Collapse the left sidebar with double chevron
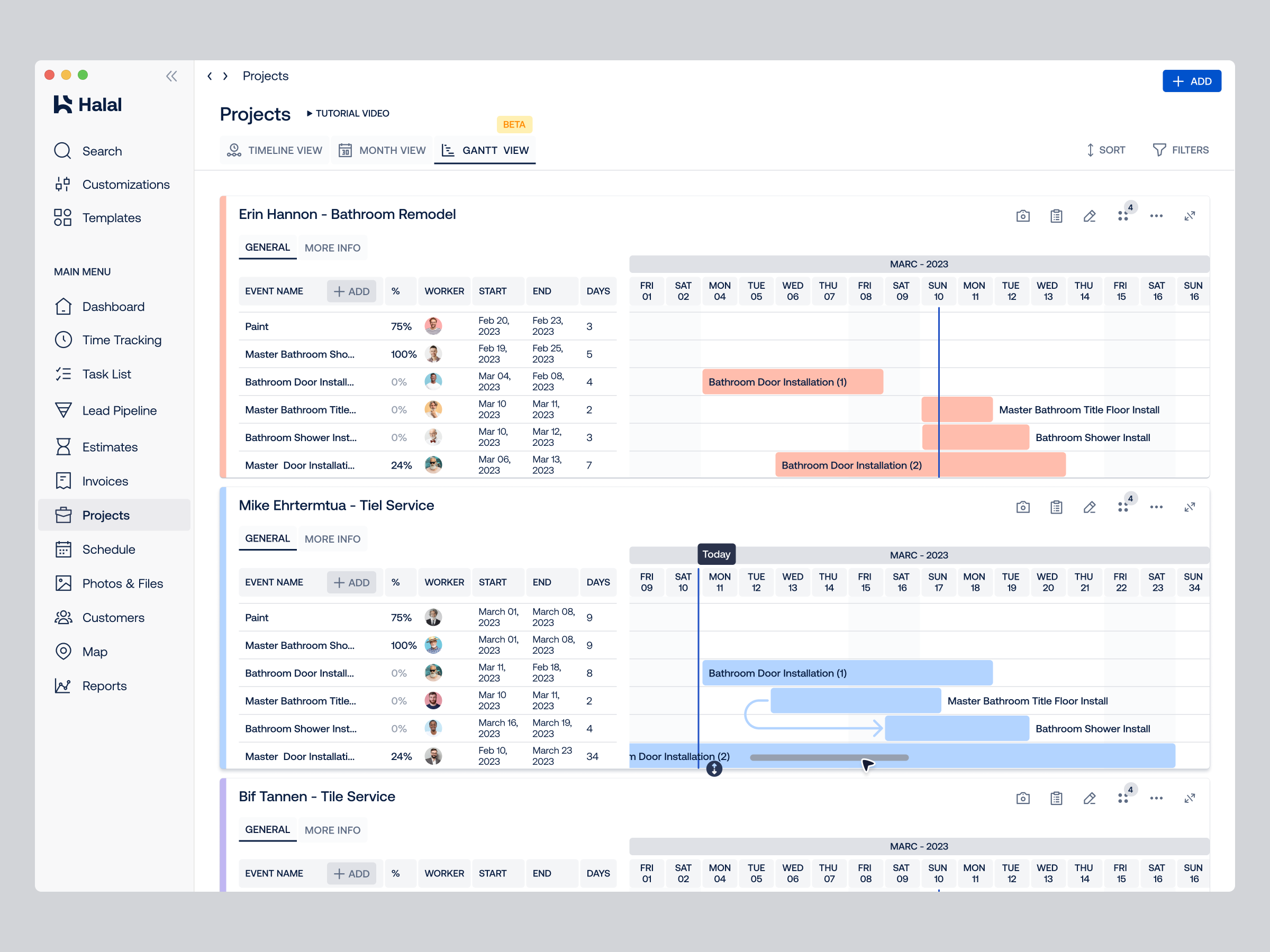The width and height of the screenshot is (1270, 952). [x=171, y=76]
